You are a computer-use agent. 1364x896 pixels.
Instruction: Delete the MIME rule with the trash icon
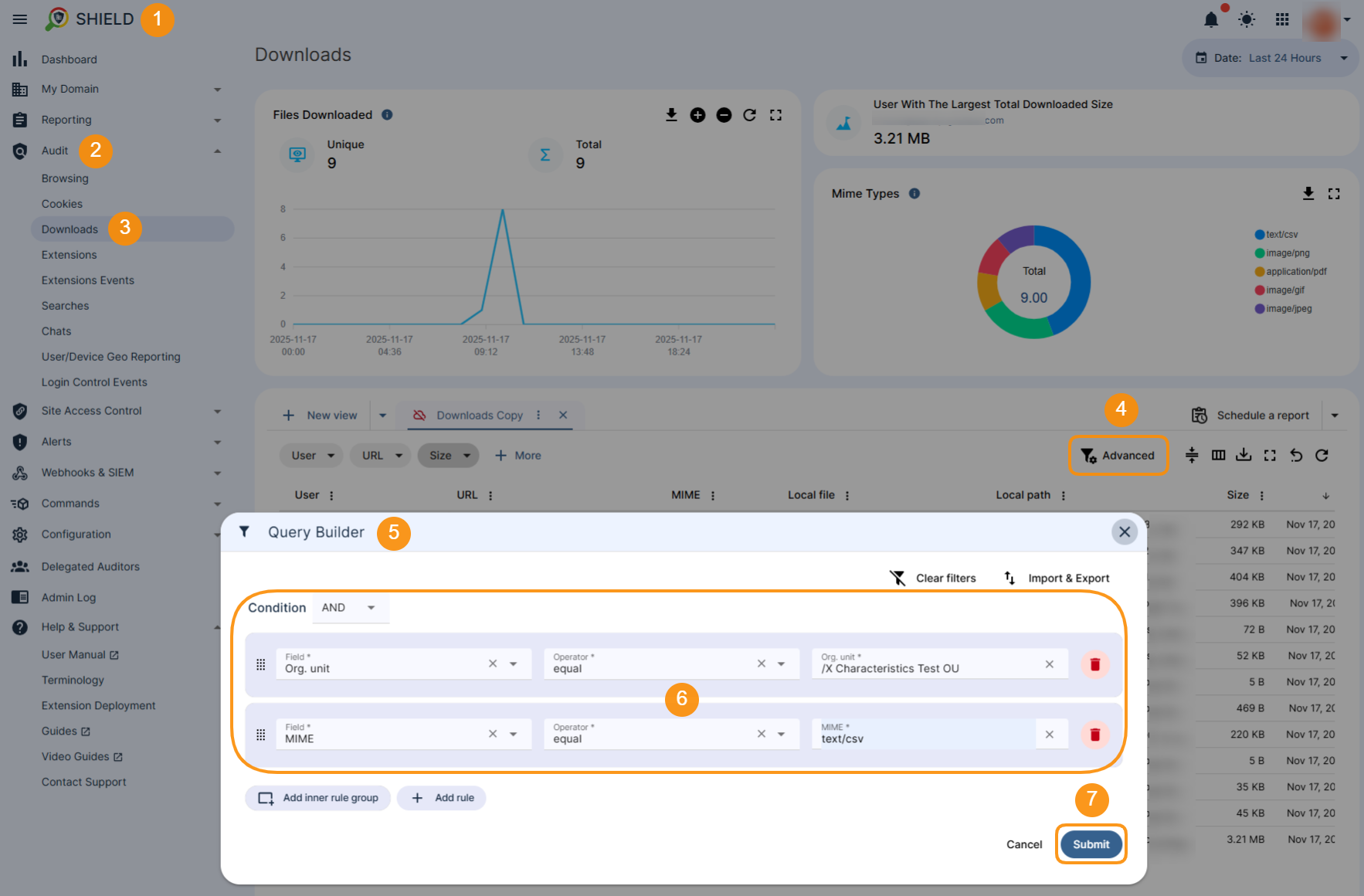[1095, 735]
